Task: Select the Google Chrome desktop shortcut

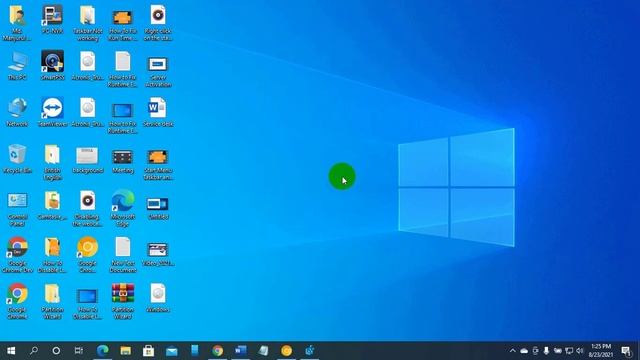Action: click(x=17, y=302)
